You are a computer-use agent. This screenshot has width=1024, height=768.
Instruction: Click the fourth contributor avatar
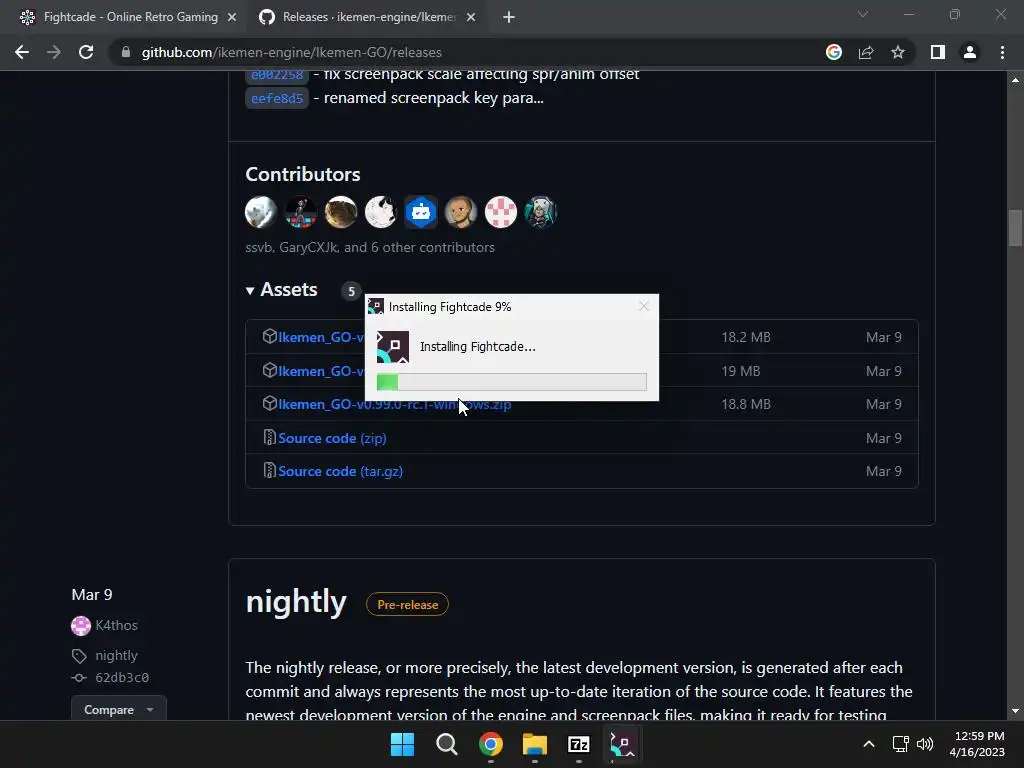click(381, 212)
